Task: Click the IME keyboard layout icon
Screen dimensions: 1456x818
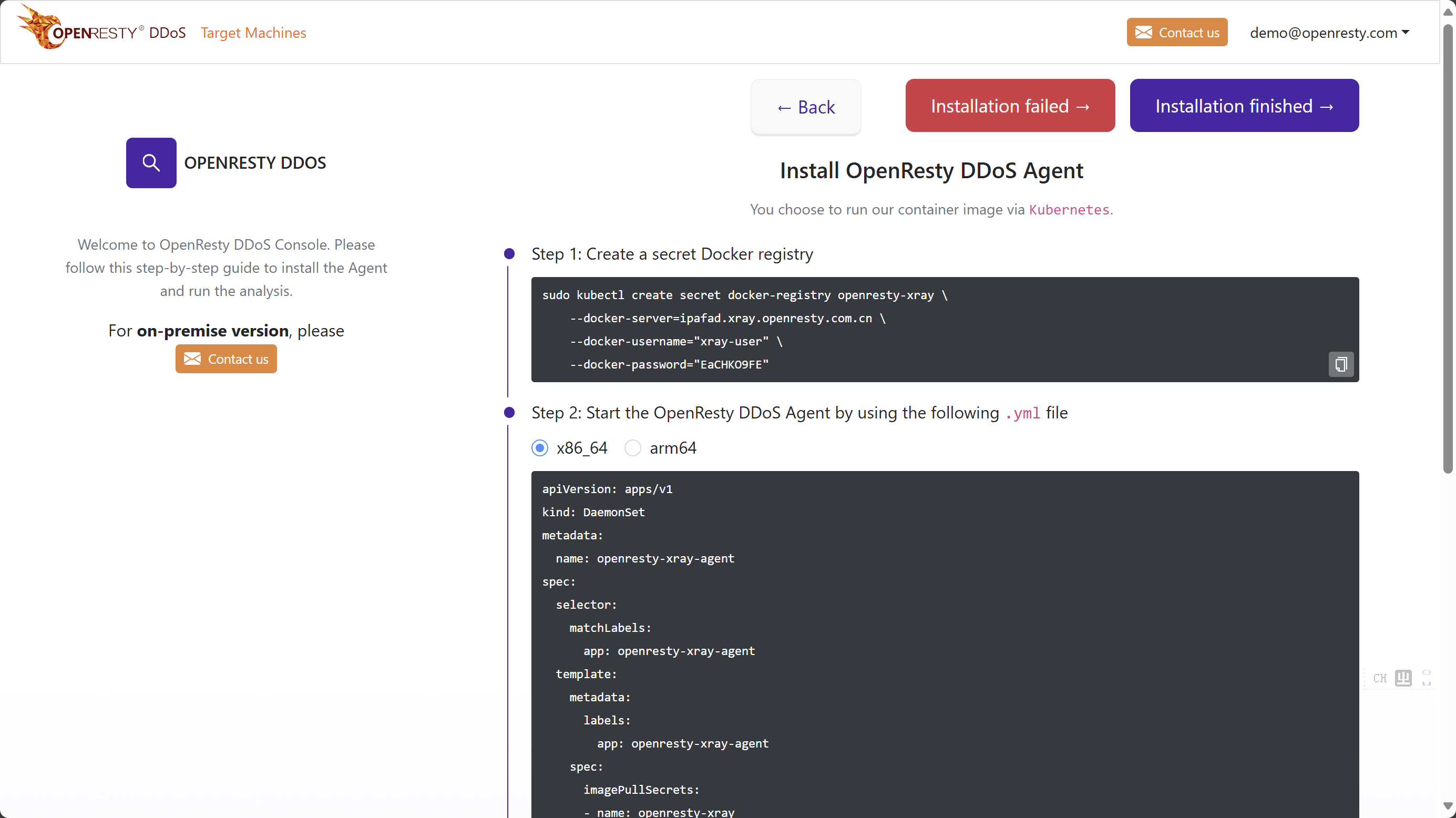Action: point(1403,678)
